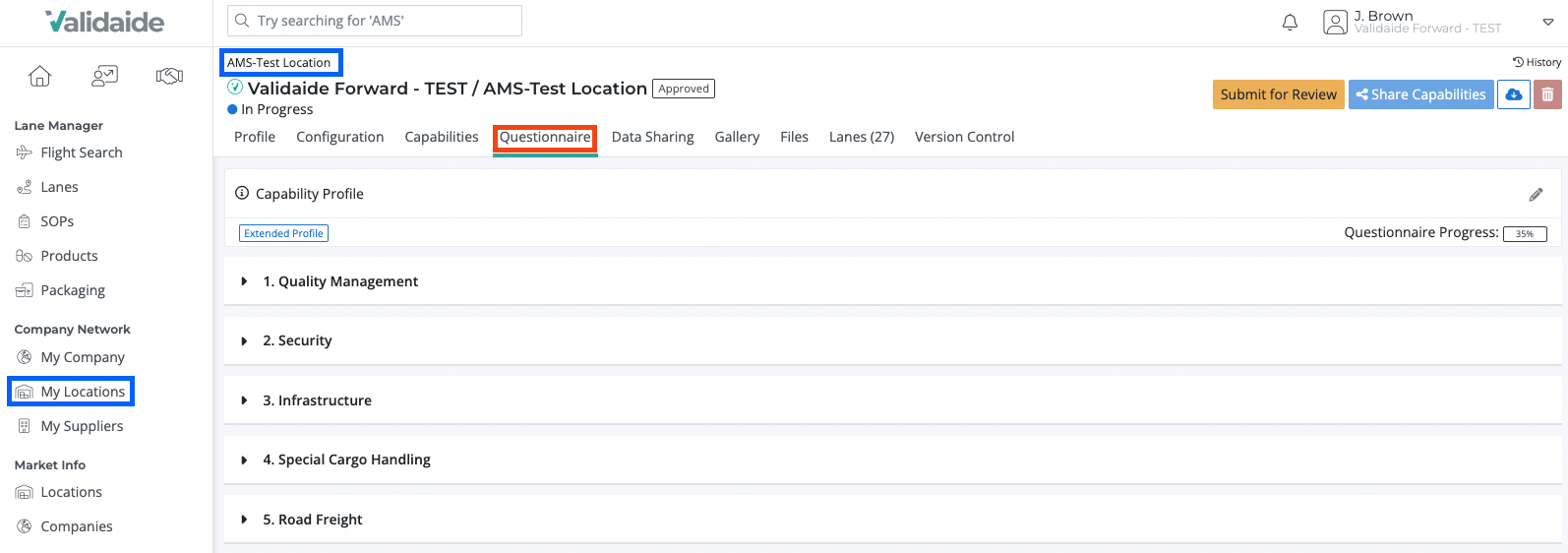The image size is (1568, 553).
Task: Click the Validaide logo
Action: coord(105,22)
